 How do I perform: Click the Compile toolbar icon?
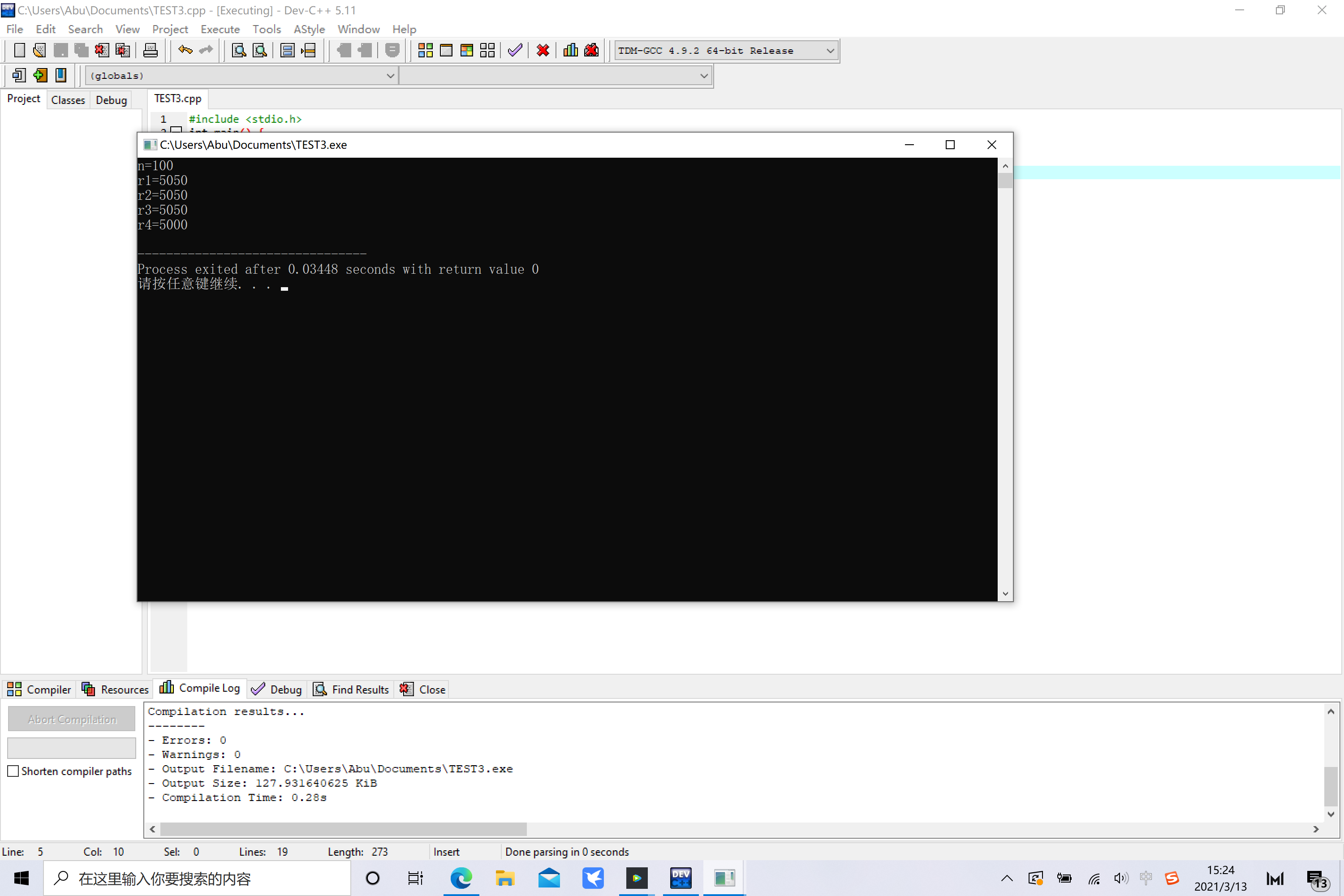click(x=425, y=50)
